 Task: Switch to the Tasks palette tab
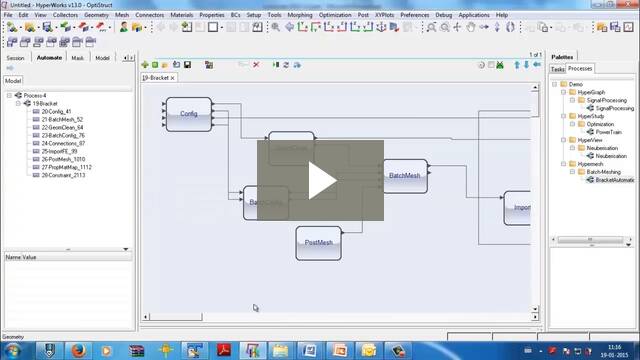pyautogui.click(x=557, y=69)
